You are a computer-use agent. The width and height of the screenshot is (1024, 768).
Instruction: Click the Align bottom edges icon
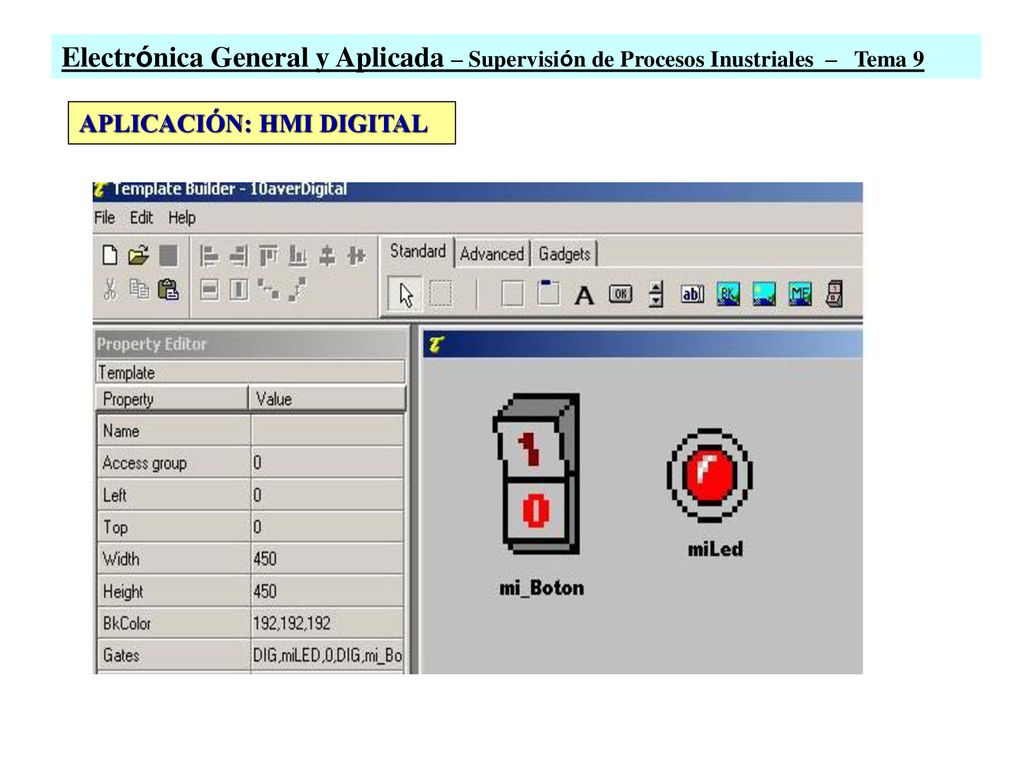tap(298, 256)
